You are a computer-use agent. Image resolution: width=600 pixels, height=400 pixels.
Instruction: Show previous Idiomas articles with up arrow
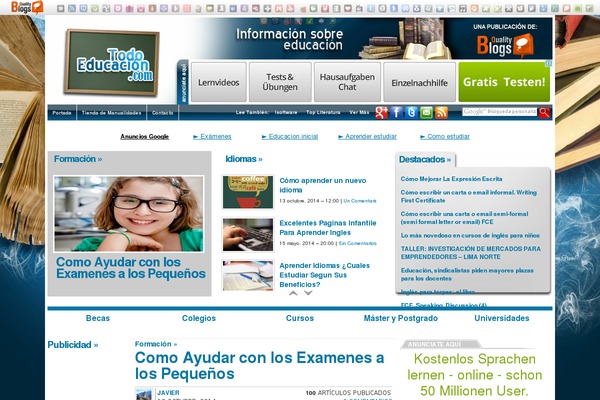293,293
